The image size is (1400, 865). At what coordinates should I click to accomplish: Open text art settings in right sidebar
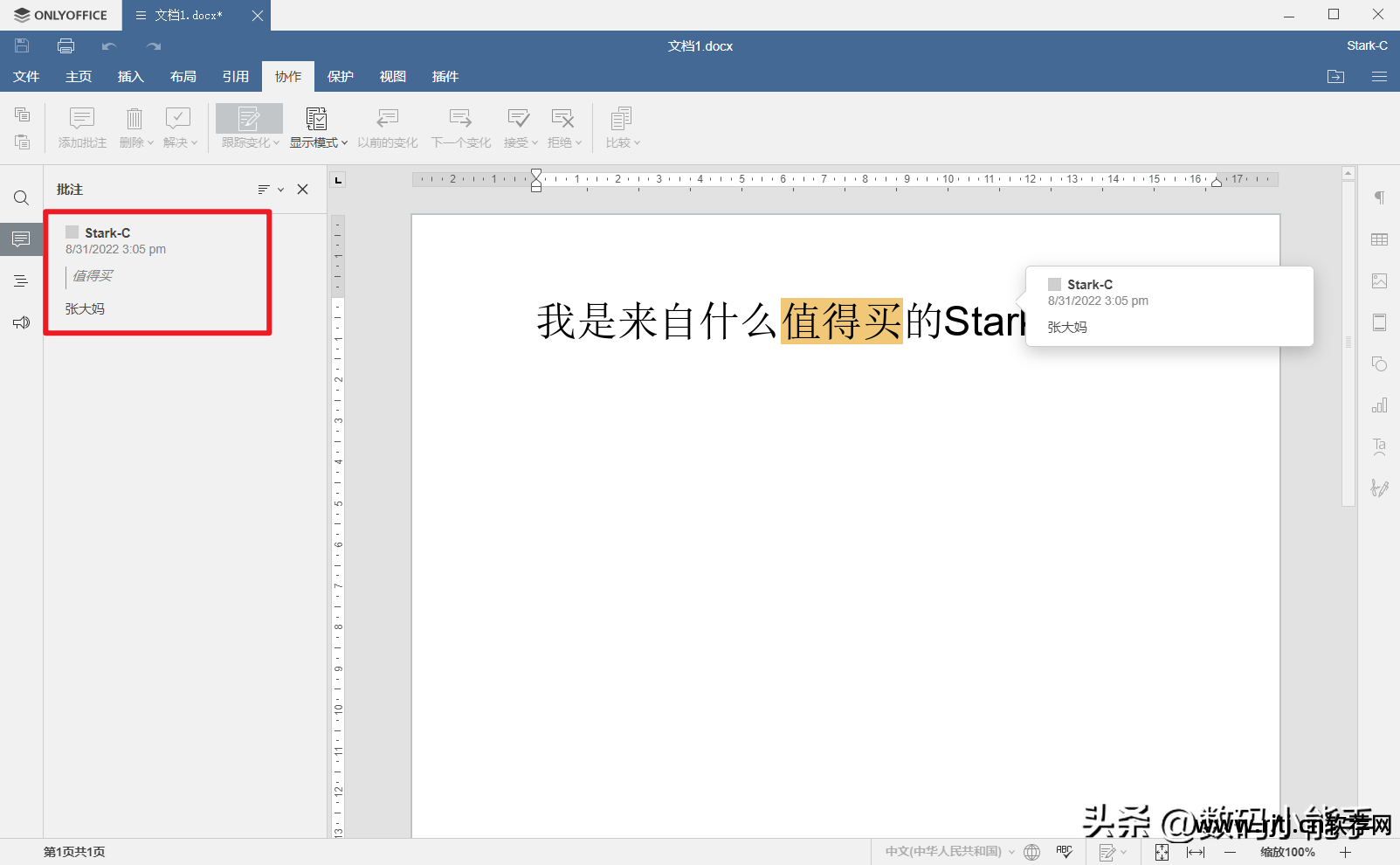tap(1379, 447)
